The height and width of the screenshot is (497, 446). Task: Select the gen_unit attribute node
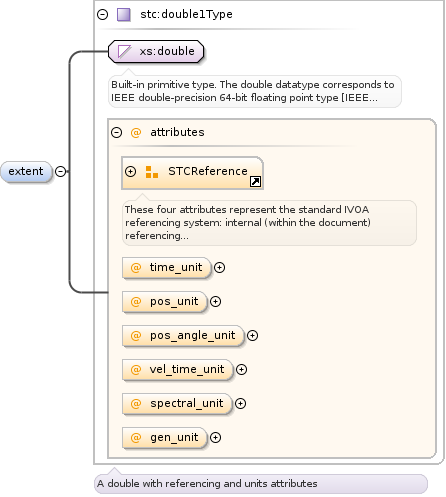(x=165, y=438)
